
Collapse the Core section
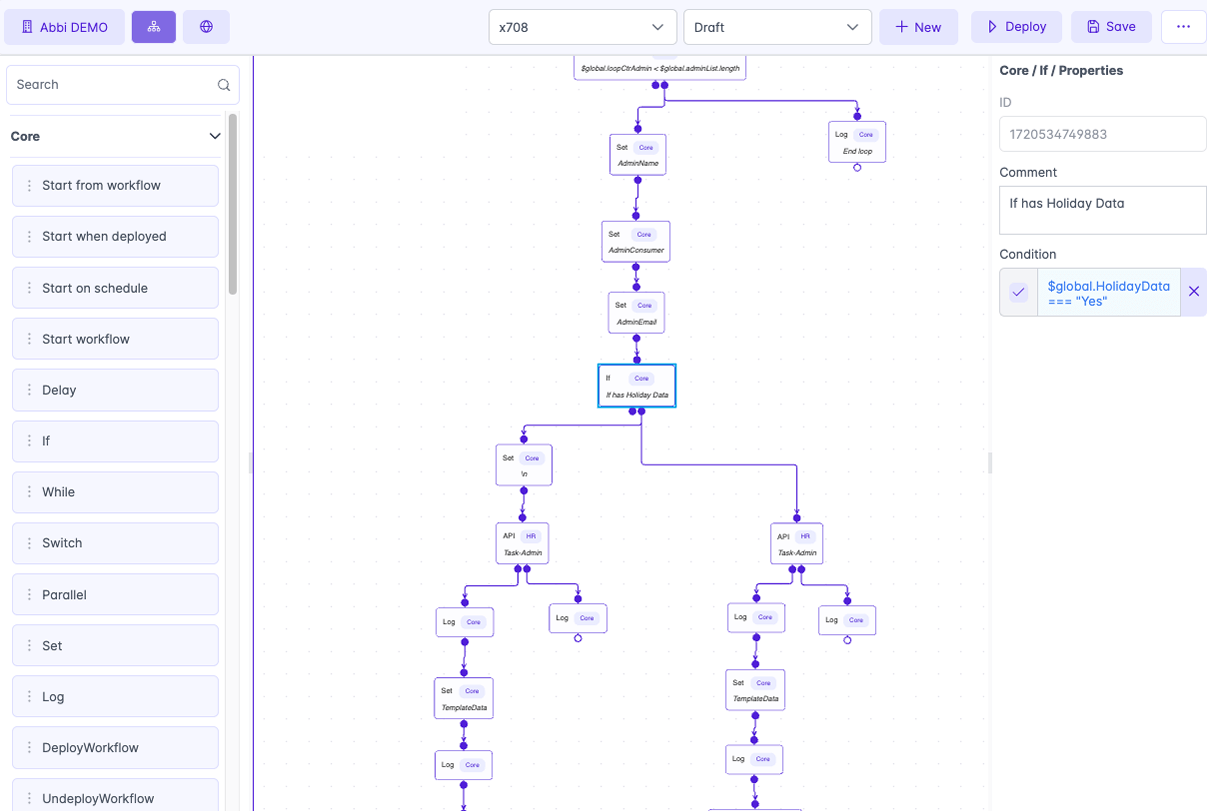tap(214, 136)
